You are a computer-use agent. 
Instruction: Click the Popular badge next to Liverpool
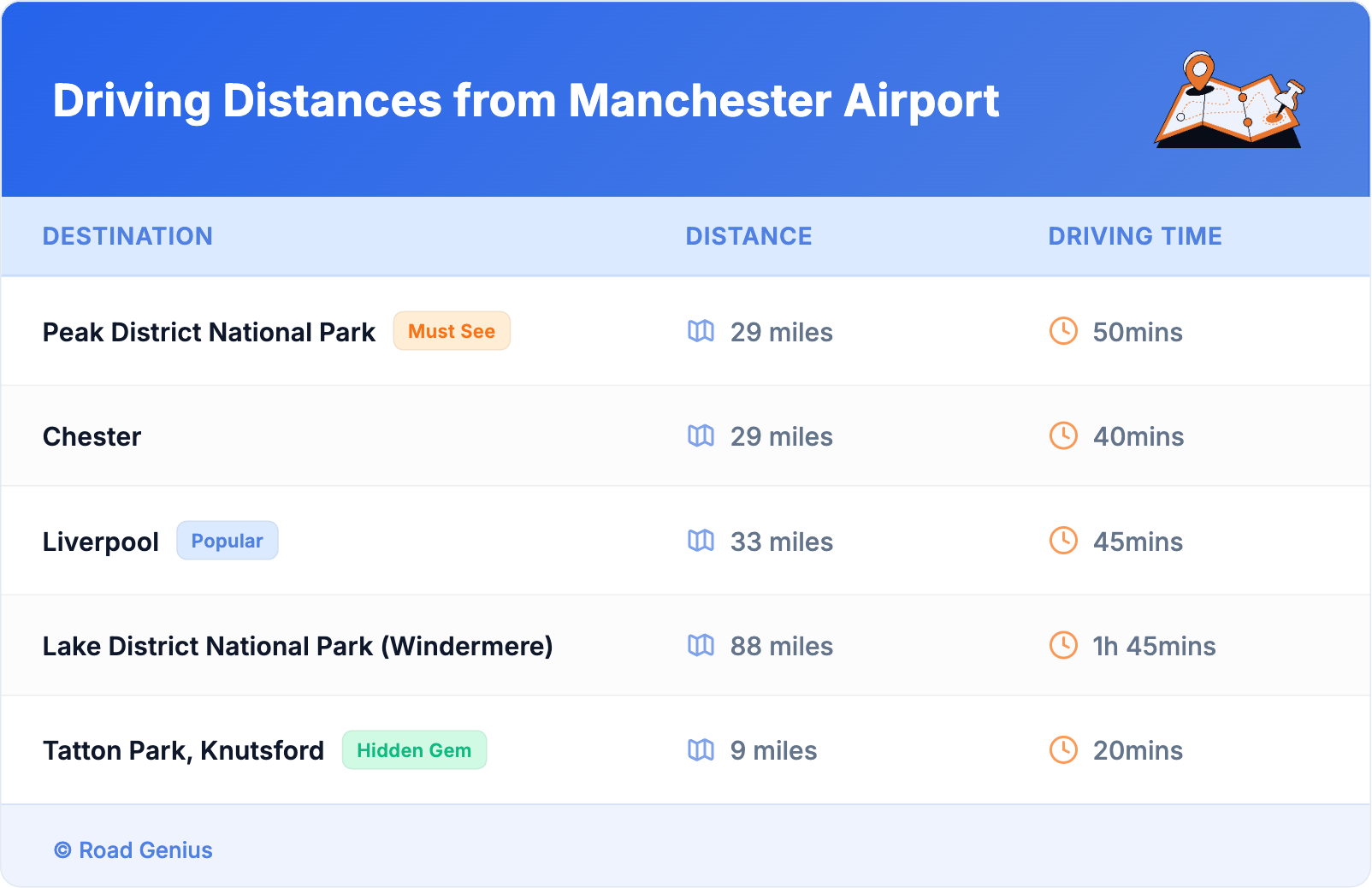[x=227, y=541]
